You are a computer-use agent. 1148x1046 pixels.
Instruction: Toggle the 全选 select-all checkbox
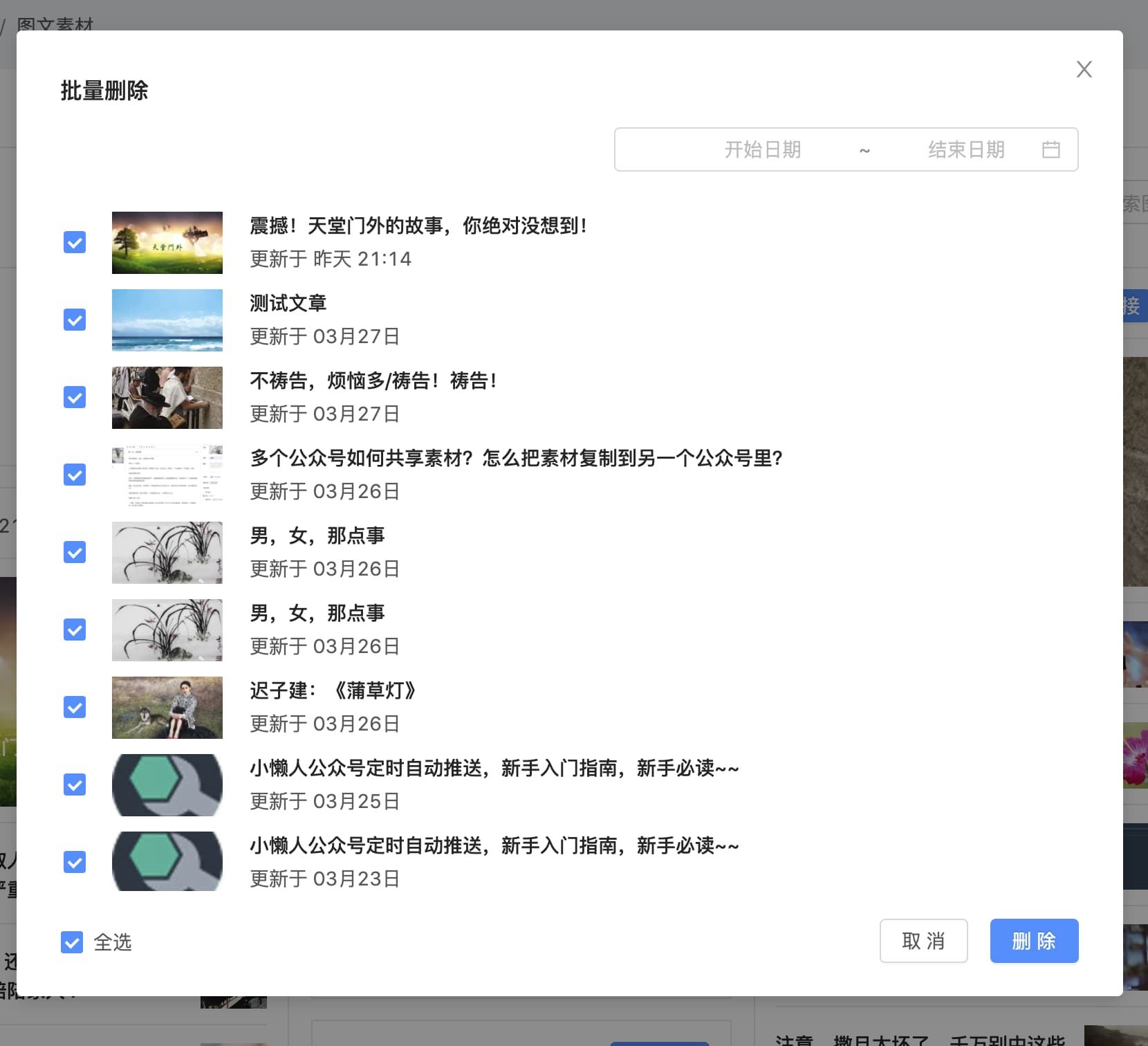72,942
